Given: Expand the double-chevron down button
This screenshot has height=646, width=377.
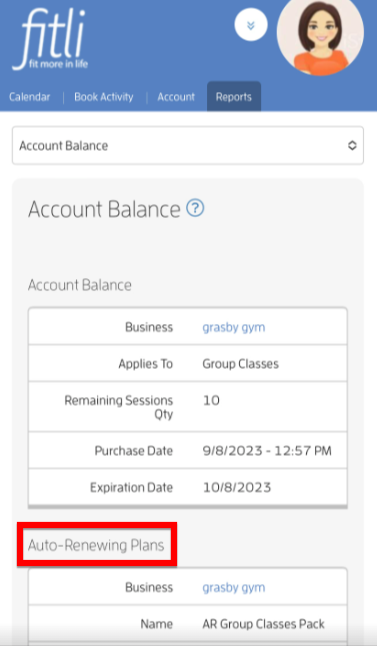Looking at the screenshot, I should (x=251, y=25).
